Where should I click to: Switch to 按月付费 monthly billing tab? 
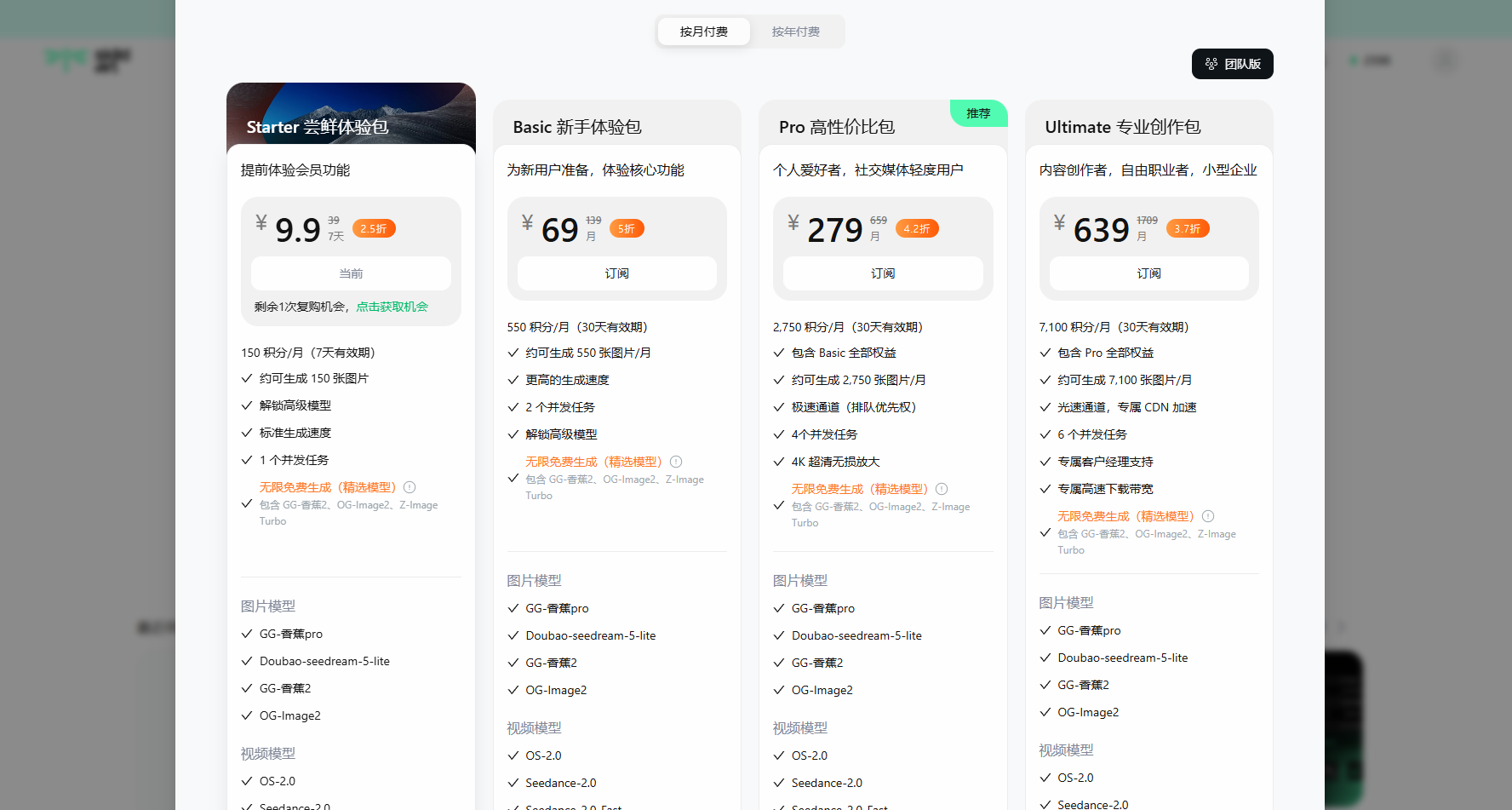click(x=704, y=32)
